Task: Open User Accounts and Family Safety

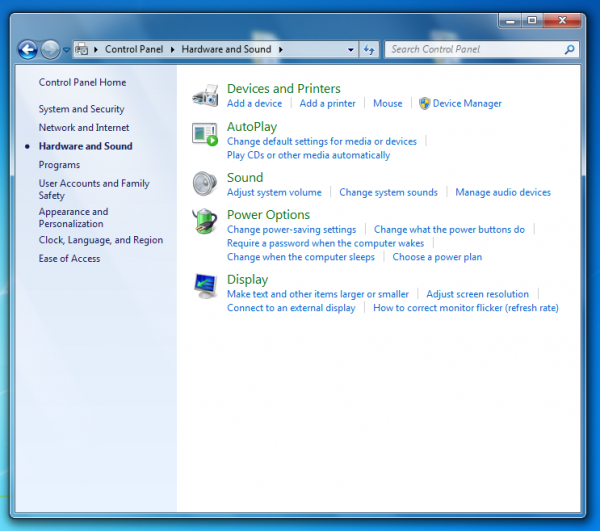Action: click(94, 189)
